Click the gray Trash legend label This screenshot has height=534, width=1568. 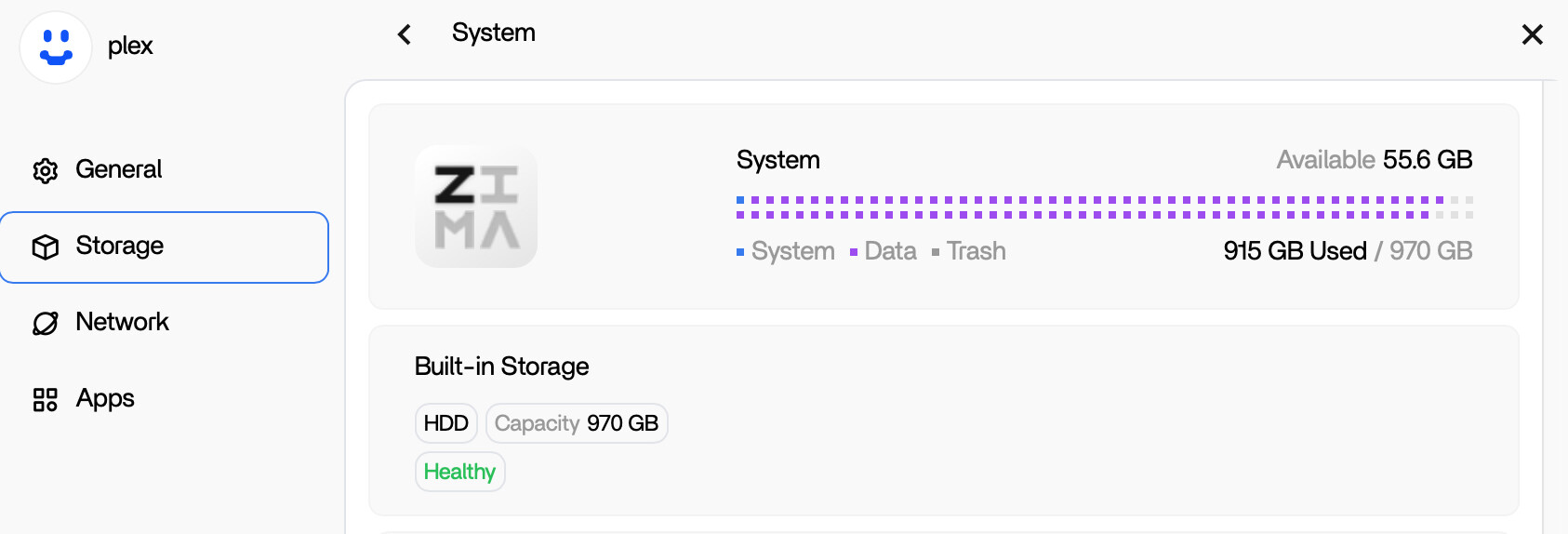[x=976, y=251]
